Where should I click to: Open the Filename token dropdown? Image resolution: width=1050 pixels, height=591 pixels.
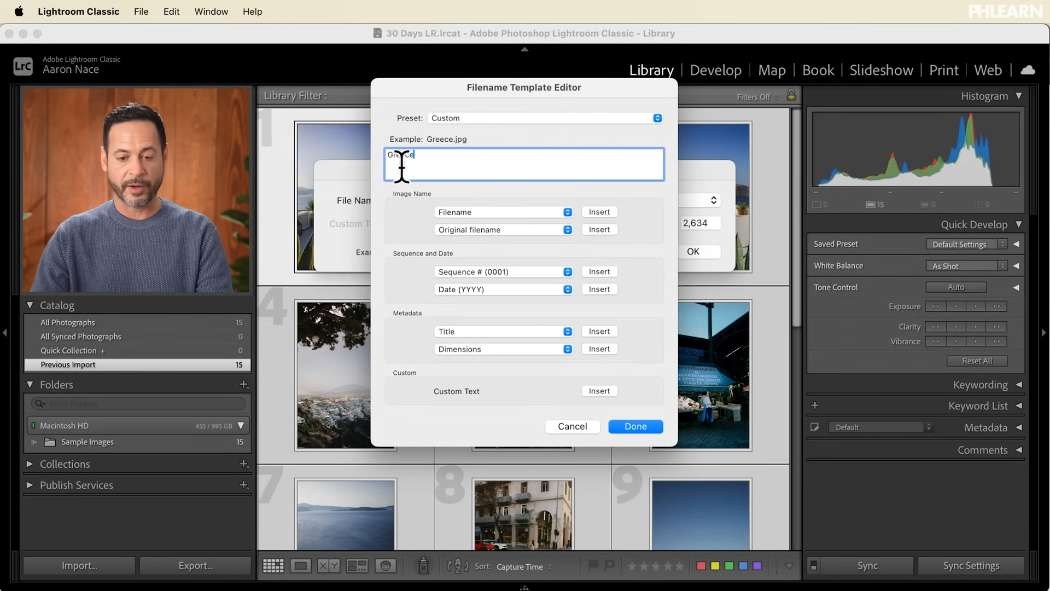click(x=503, y=212)
